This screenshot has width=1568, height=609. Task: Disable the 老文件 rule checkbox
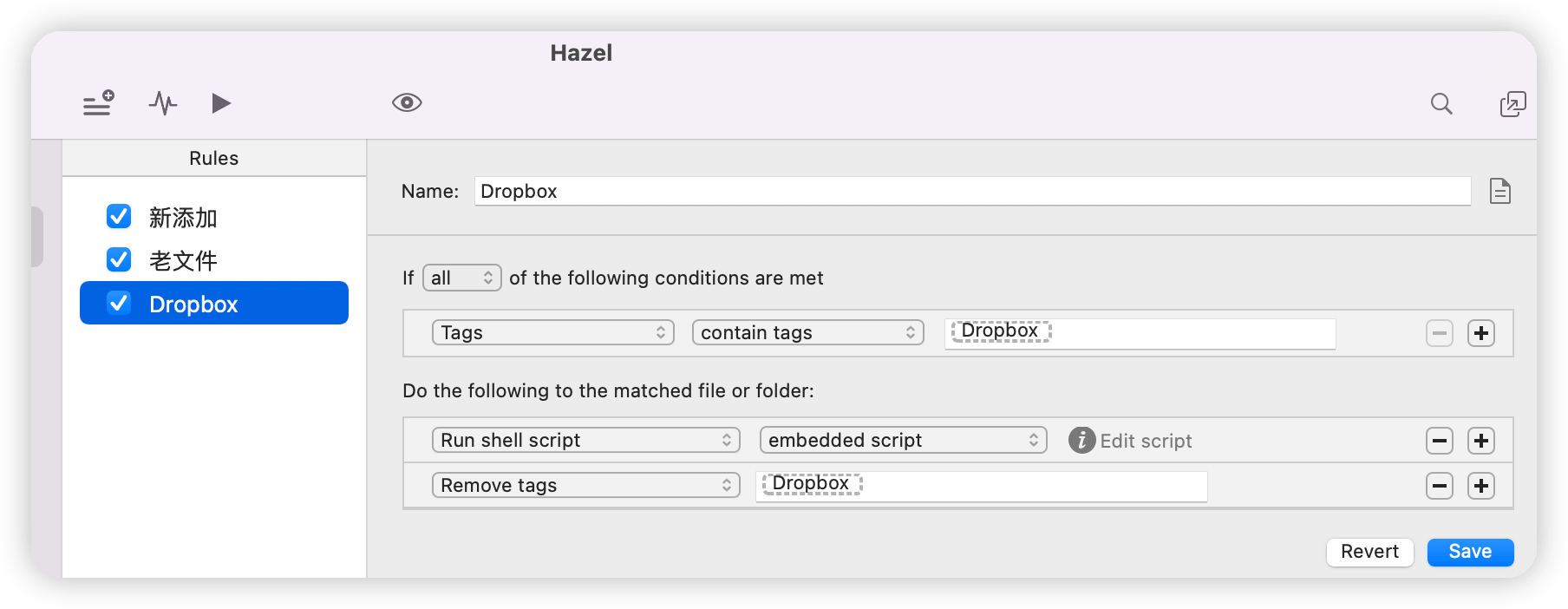[x=119, y=259]
